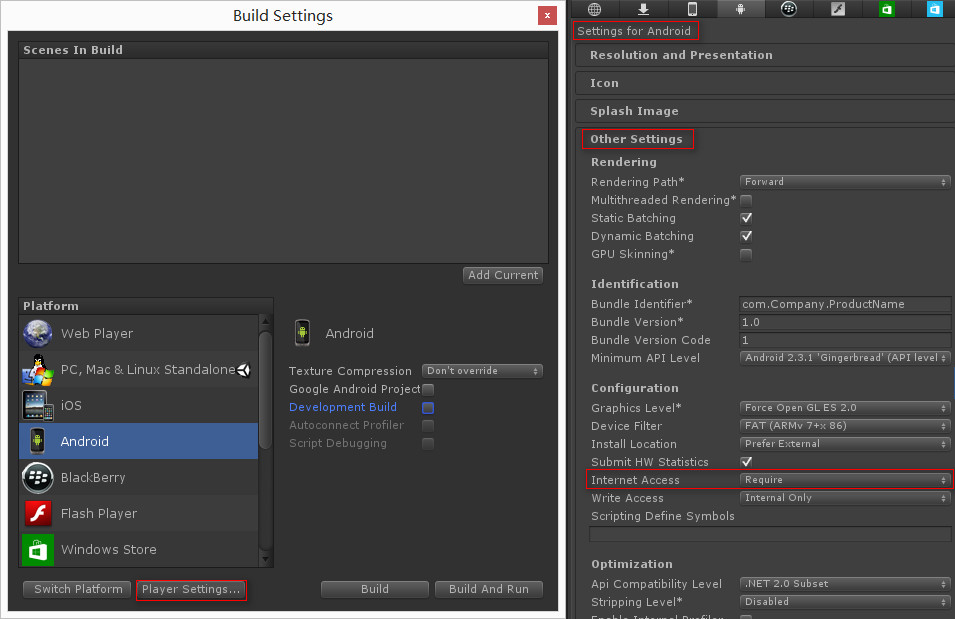
Task: Click Scripting Define Symbols text field
Action: pos(770,534)
